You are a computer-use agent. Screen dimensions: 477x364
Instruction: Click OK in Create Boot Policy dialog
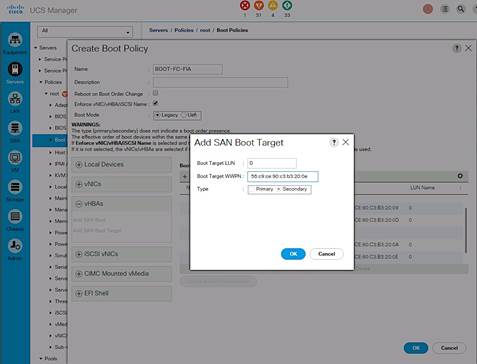coord(416,348)
